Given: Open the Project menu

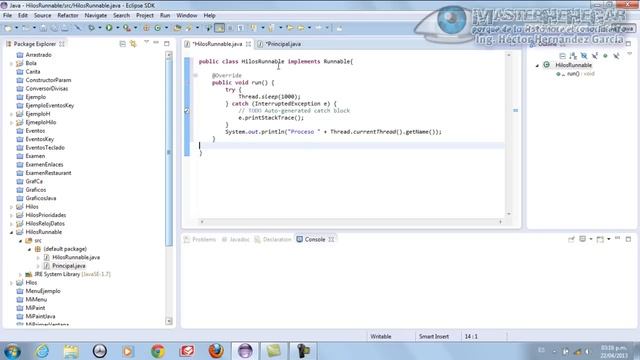Looking at the screenshot, I should [144, 16].
